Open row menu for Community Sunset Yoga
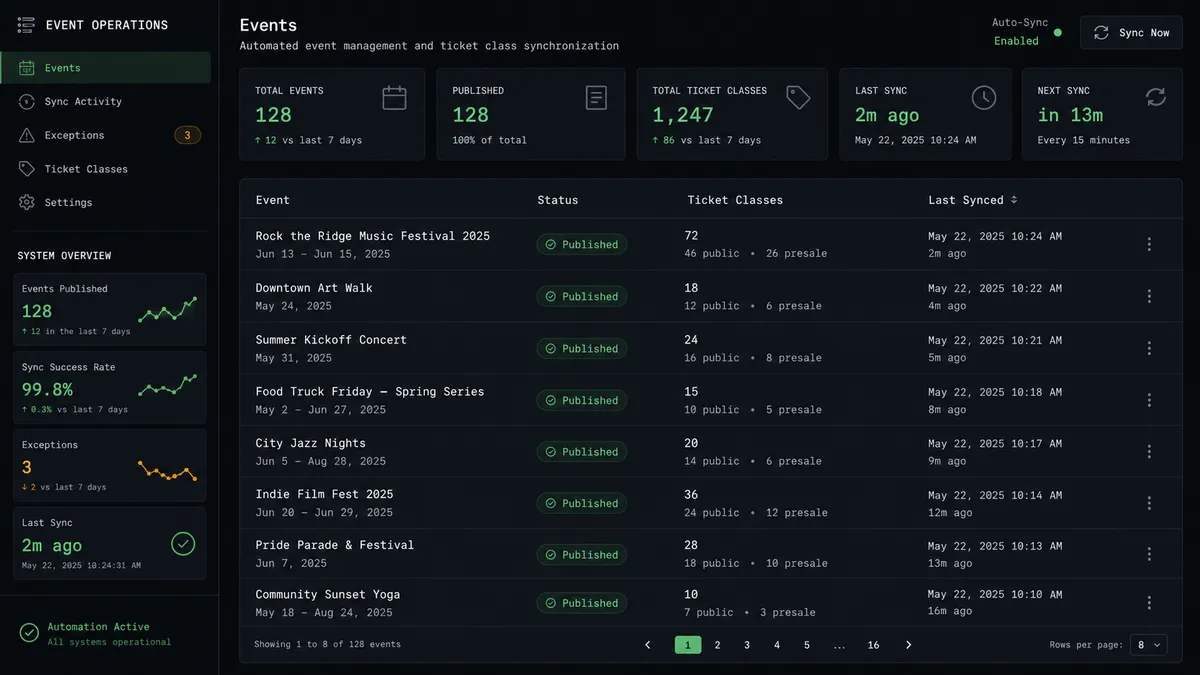The width and height of the screenshot is (1200, 675). point(1149,603)
